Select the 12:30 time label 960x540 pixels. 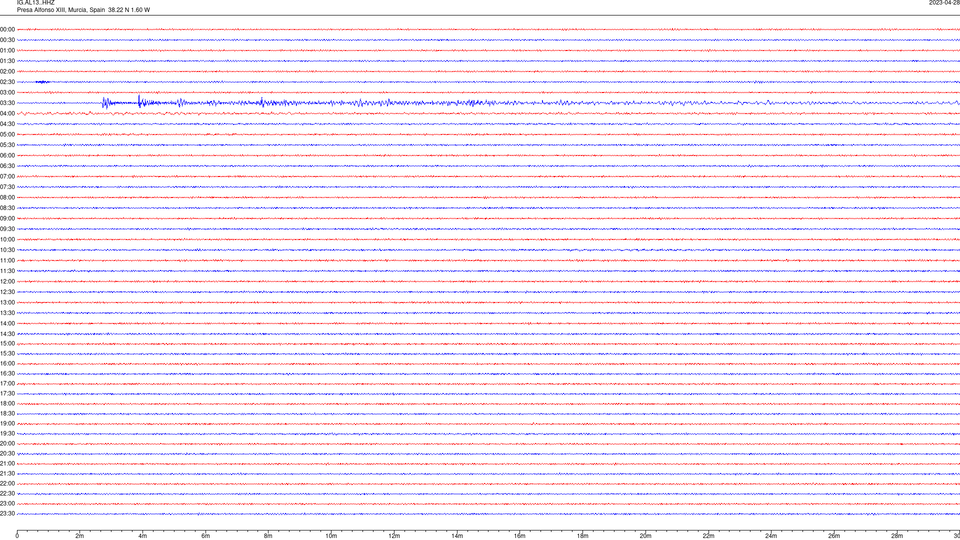click(7, 292)
